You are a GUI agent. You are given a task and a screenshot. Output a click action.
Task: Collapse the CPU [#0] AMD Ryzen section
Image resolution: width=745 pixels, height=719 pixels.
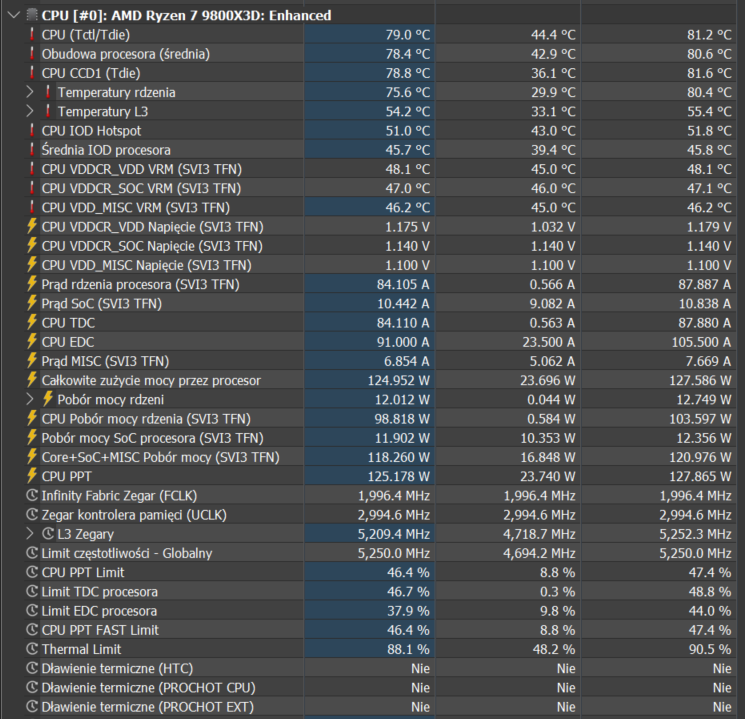click(13, 15)
